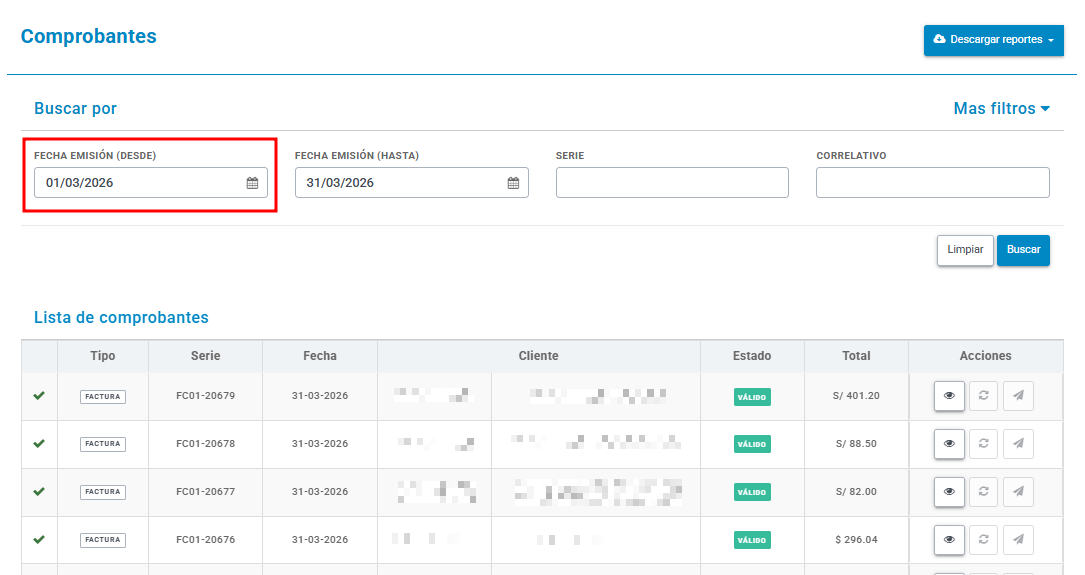Click the Buscar button
The width and height of the screenshot is (1085, 575).
click(1023, 250)
